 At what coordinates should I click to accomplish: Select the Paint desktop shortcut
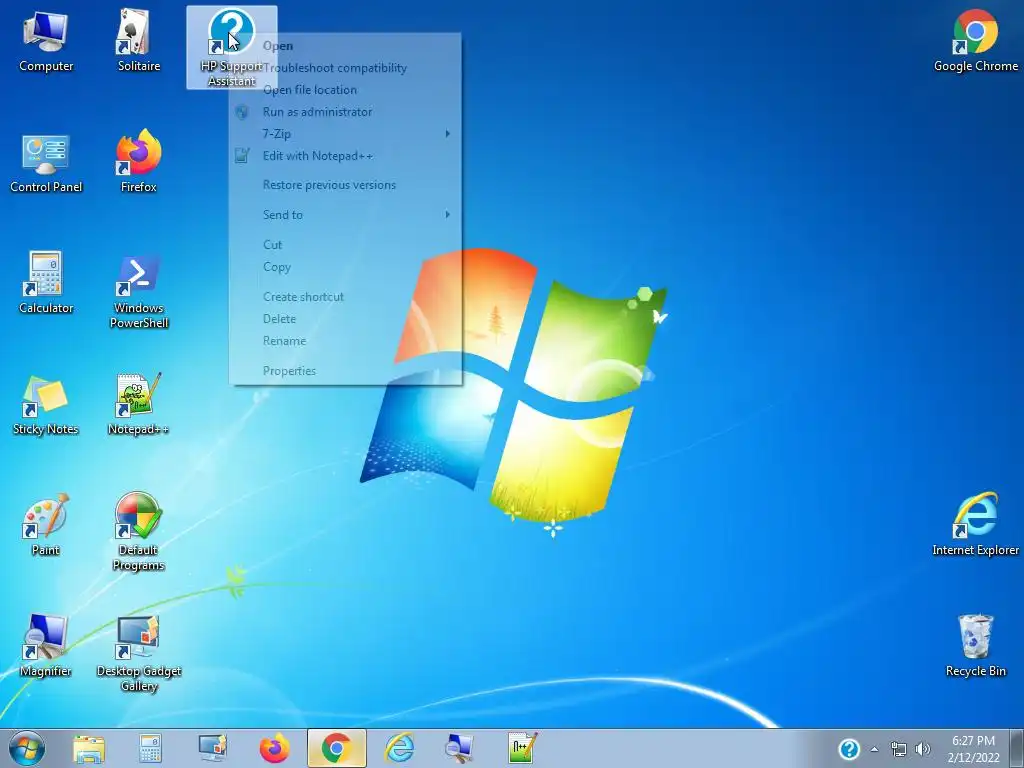[x=46, y=525]
